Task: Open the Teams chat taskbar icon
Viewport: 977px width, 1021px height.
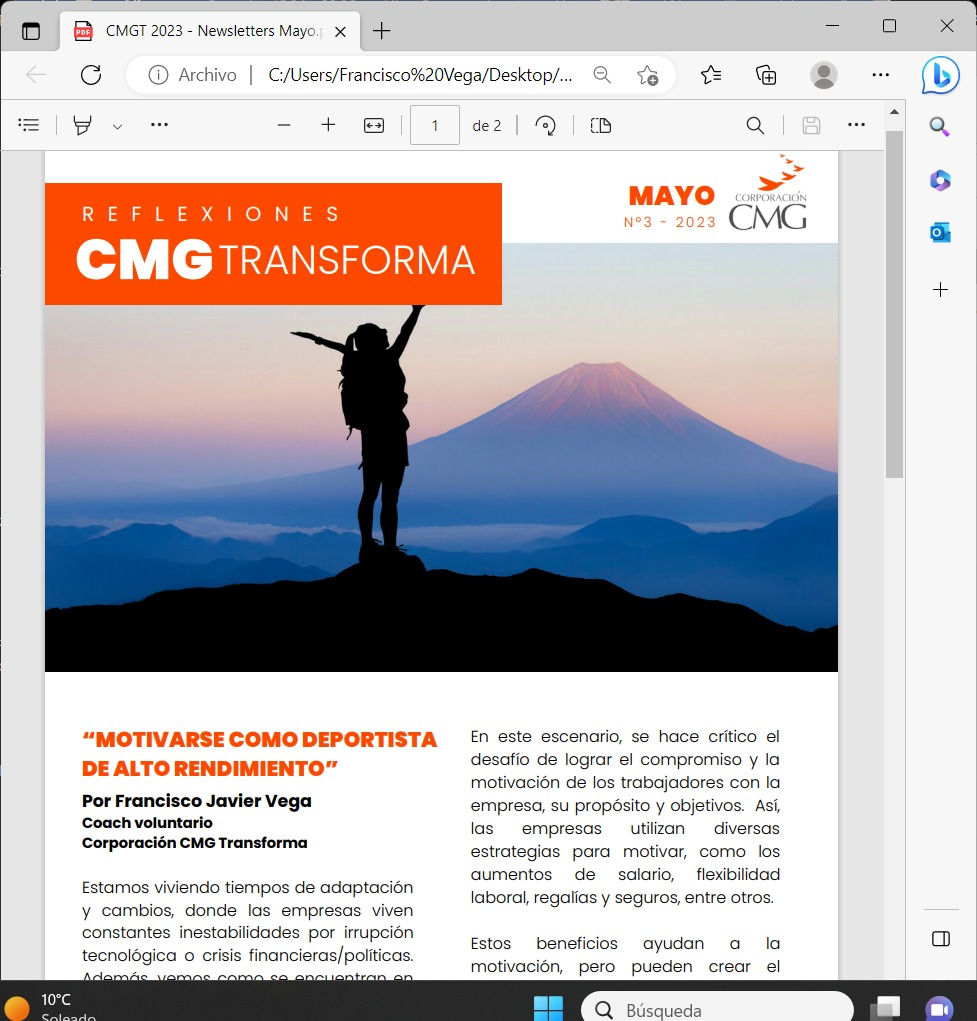Action: coord(939,1009)
